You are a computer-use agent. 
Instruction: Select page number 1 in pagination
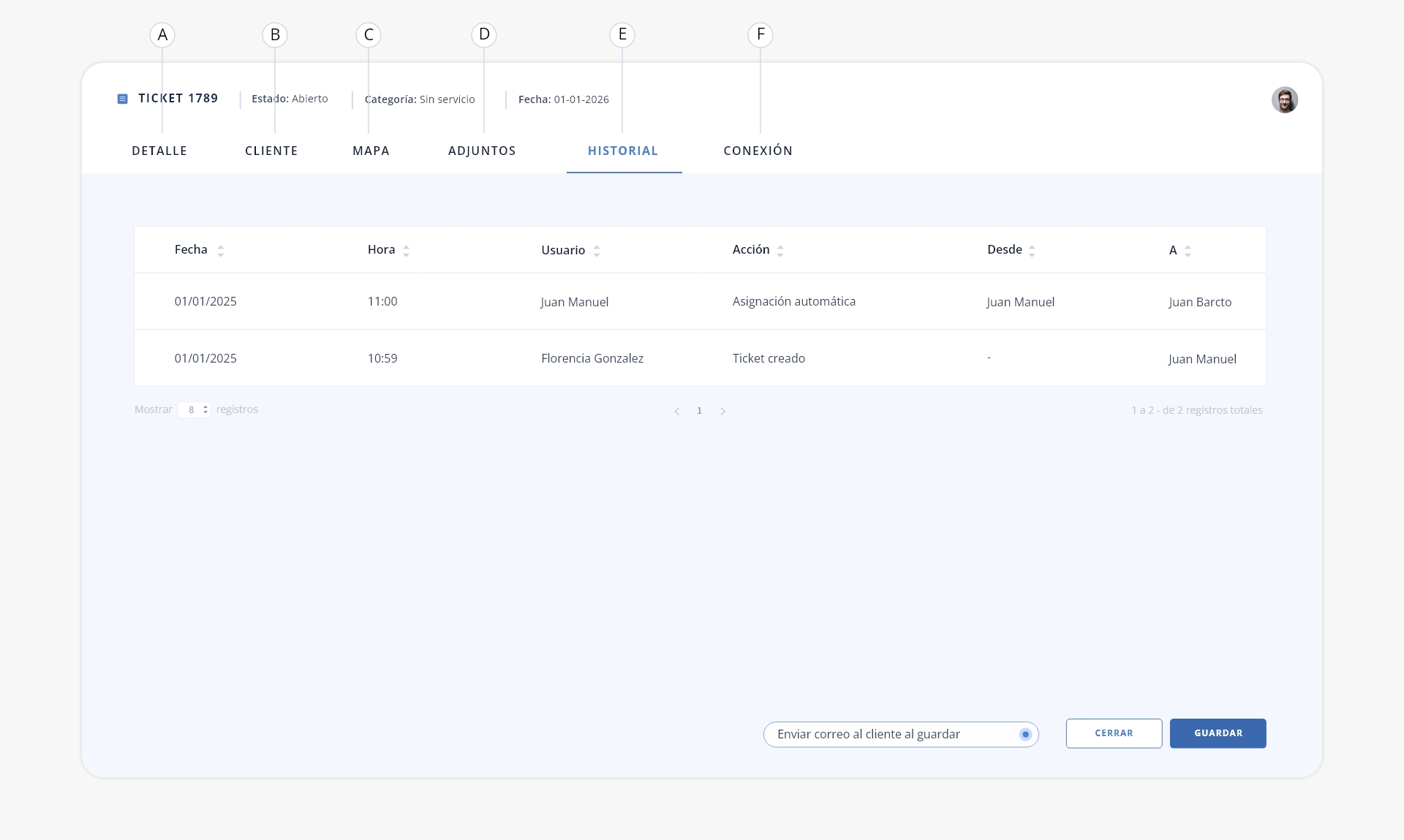tap(699, 411)
